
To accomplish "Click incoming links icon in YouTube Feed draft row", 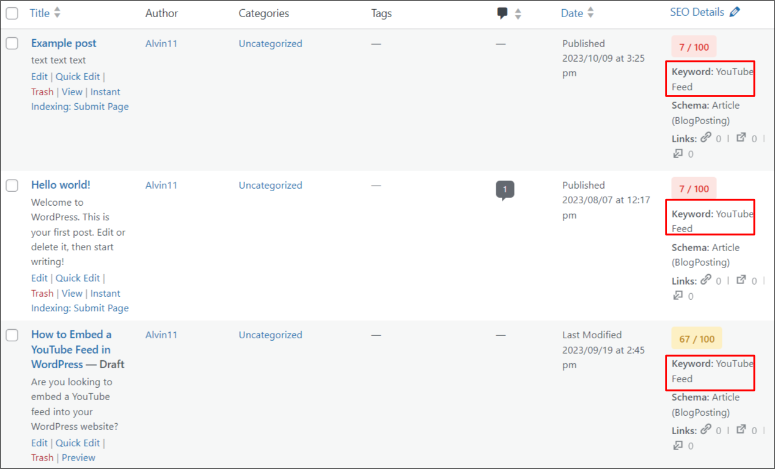I will click(678, 445).
